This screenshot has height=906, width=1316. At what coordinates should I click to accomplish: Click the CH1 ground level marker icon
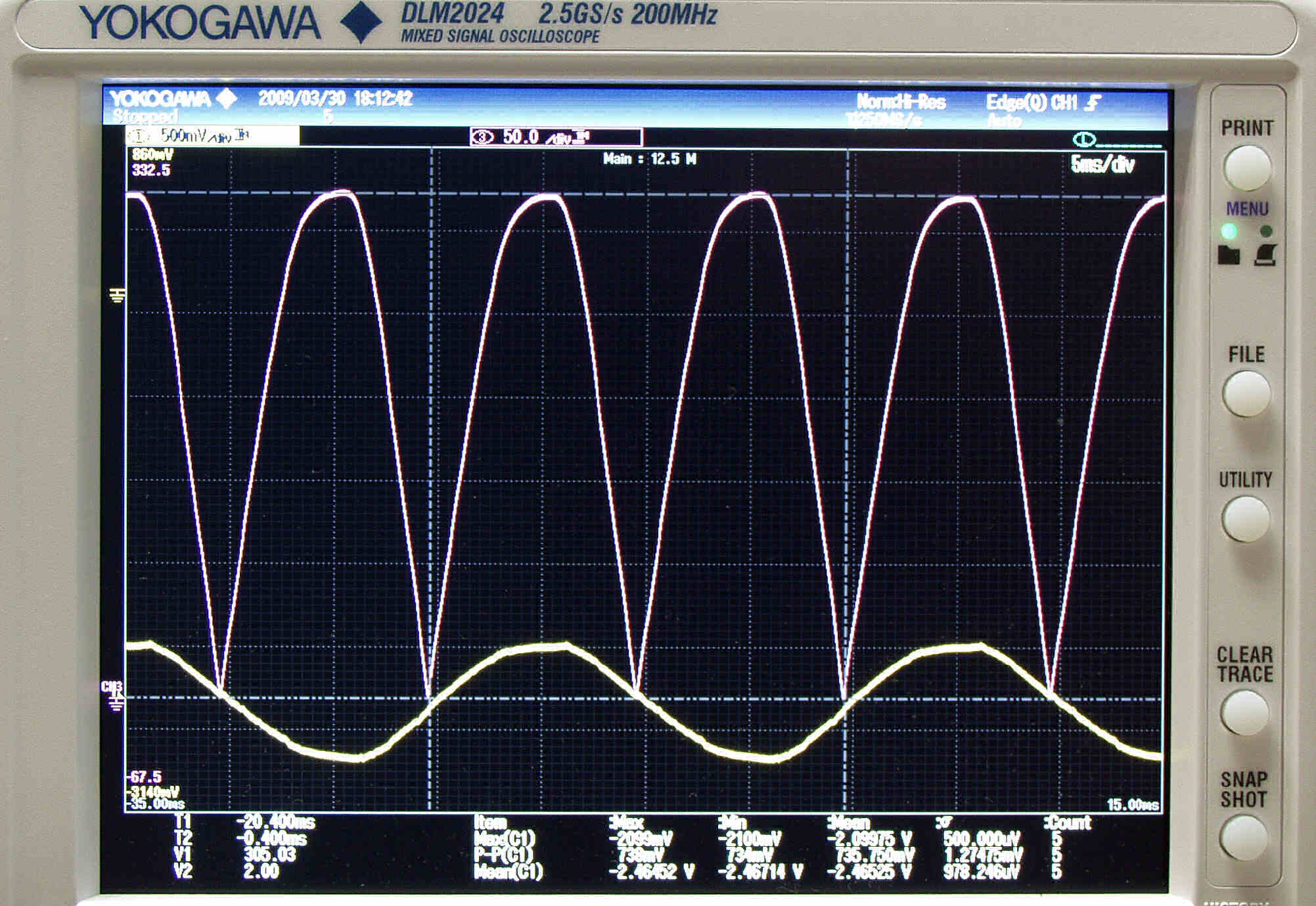[118, 296]
